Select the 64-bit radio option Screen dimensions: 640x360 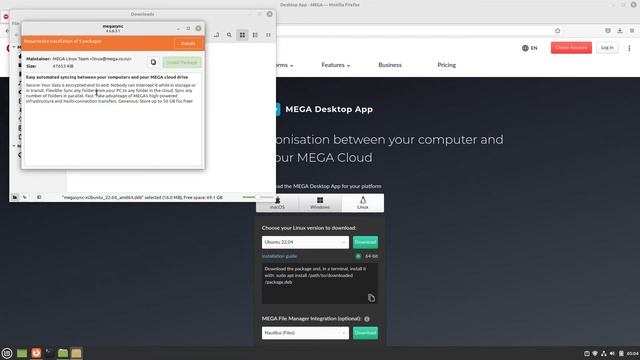pos(358,256)
